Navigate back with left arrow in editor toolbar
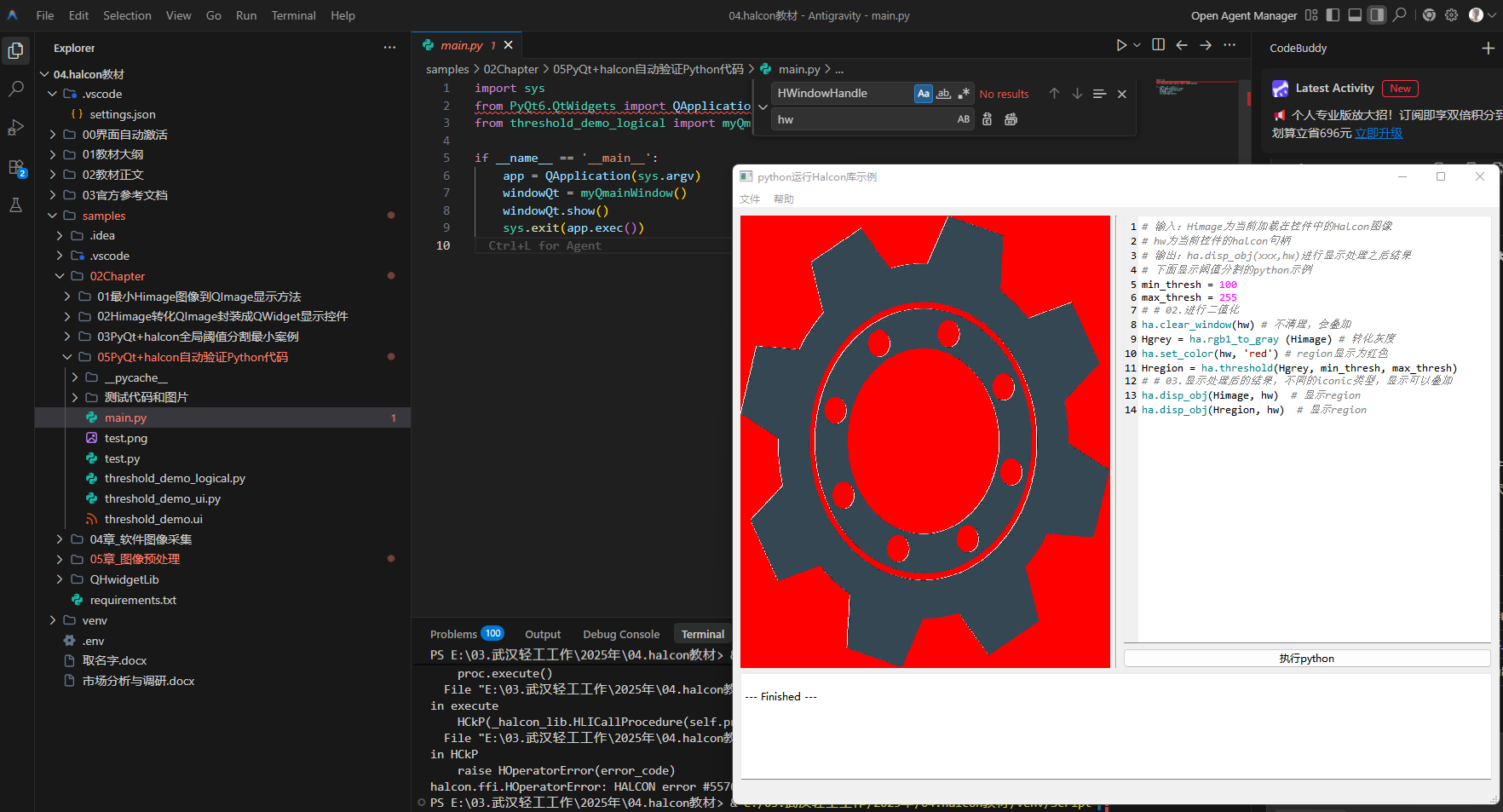Screen dimensions: 1503x812 [1182, 45]
